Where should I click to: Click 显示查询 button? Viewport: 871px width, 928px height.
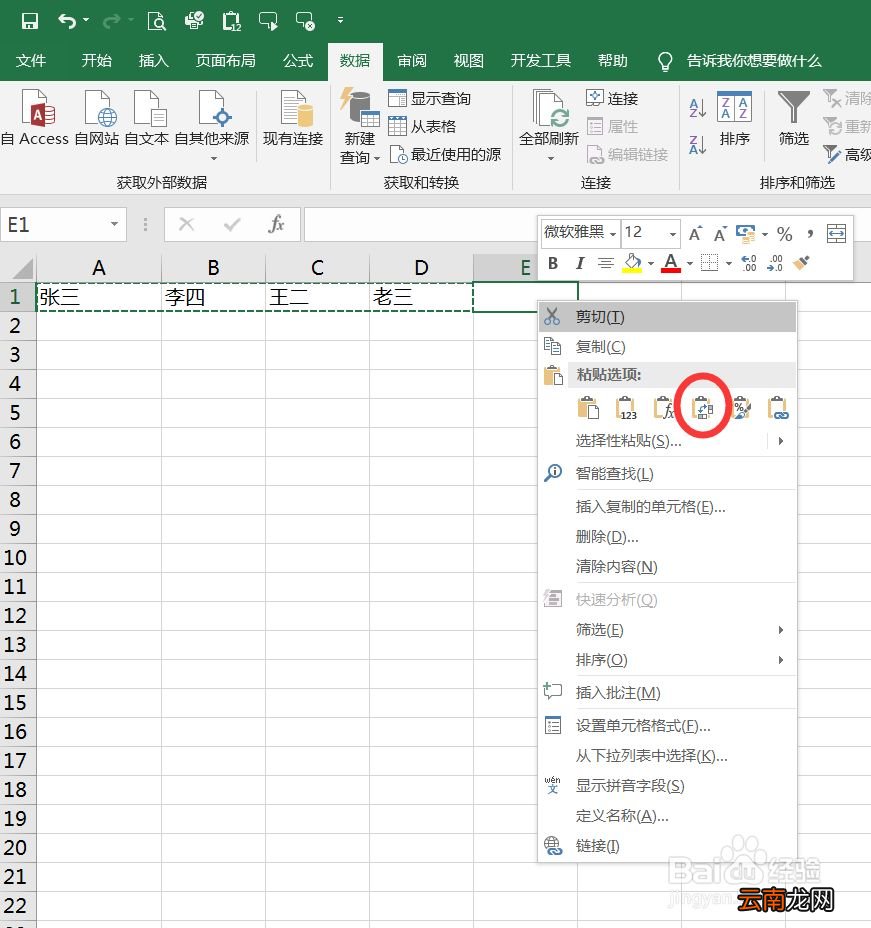point(430,98)
